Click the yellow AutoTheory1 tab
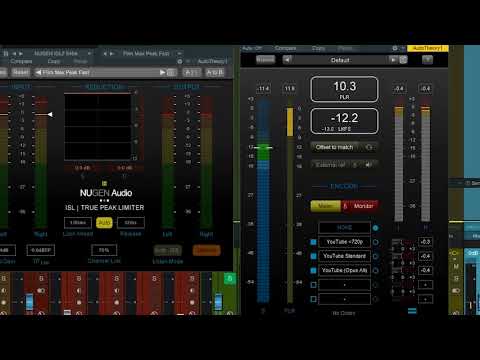This screenshot has height=360, width=480. pyautogui.click(x=428, y=48)
